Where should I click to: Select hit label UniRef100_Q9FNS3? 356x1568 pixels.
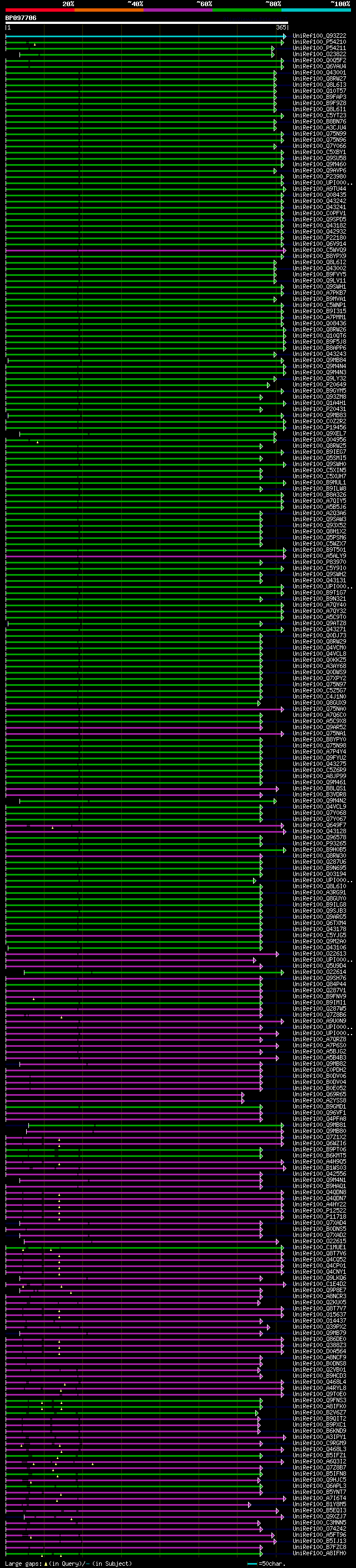pyautogui.click(x=319, y=1400)
